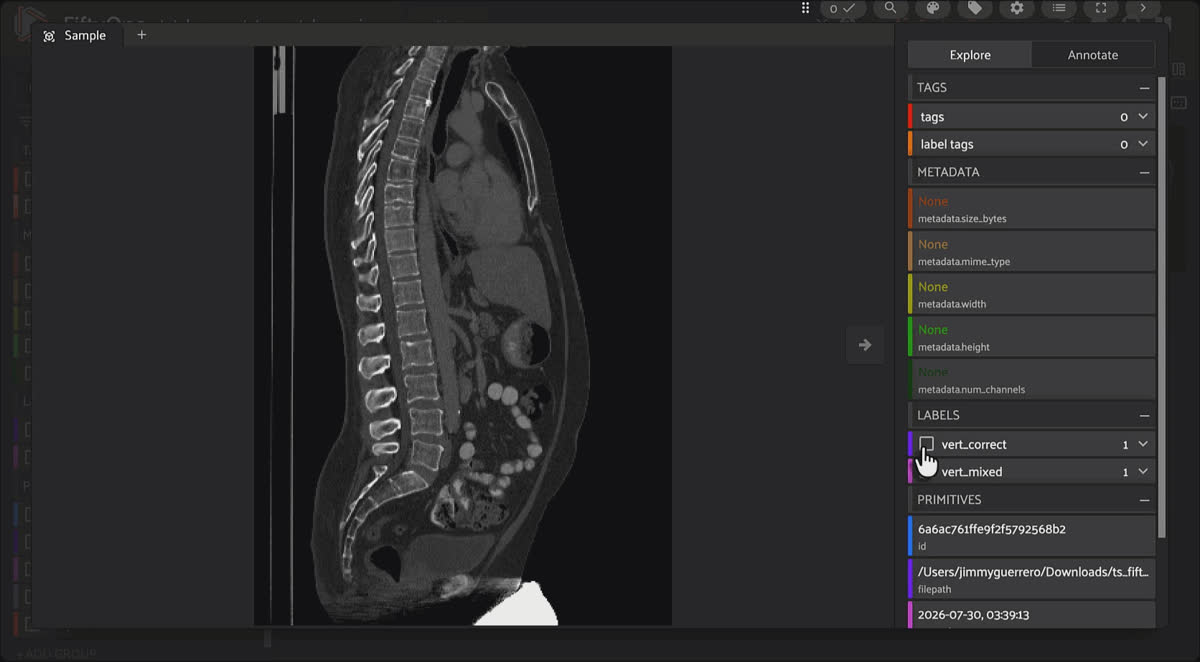Click the id value 6a6ac761ffe9f2f5792568b2
This screenshot has height=662, width=1200.
click(992, 529)
